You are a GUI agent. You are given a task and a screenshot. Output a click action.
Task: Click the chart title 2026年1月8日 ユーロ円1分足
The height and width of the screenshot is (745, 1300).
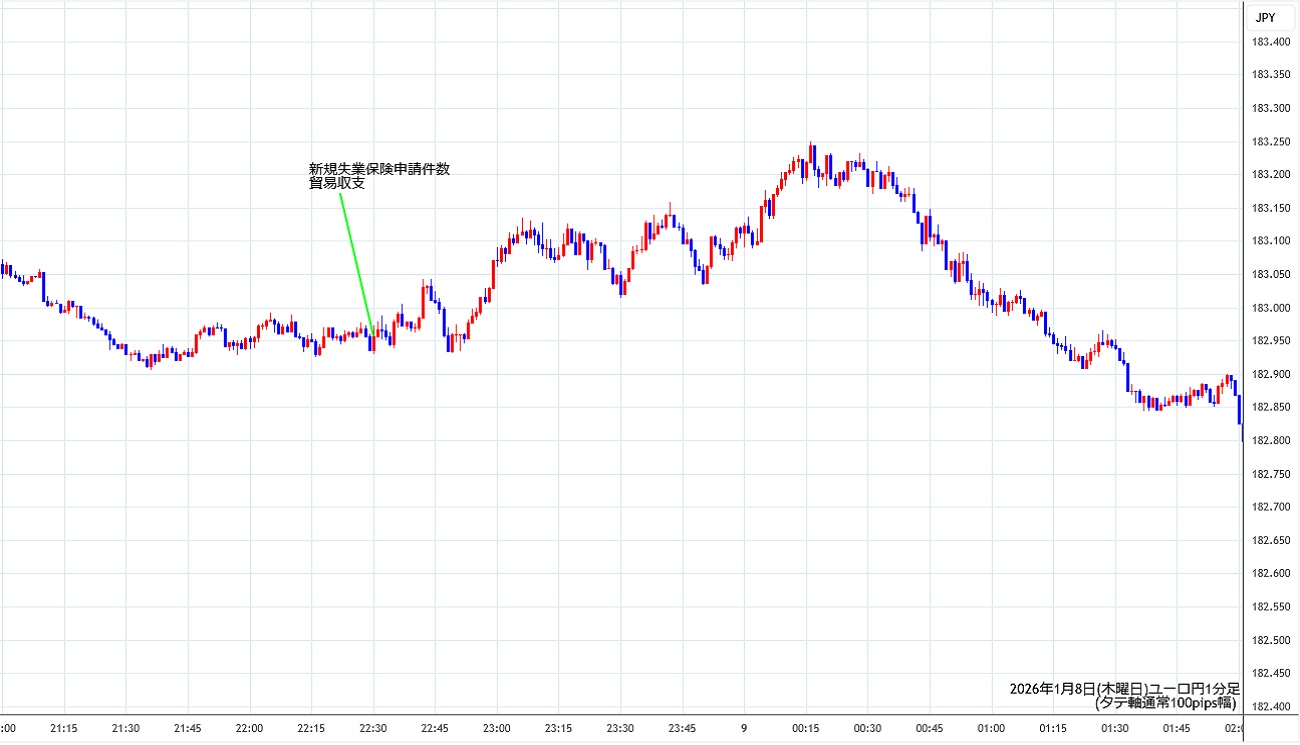[x=1124, y=689]
